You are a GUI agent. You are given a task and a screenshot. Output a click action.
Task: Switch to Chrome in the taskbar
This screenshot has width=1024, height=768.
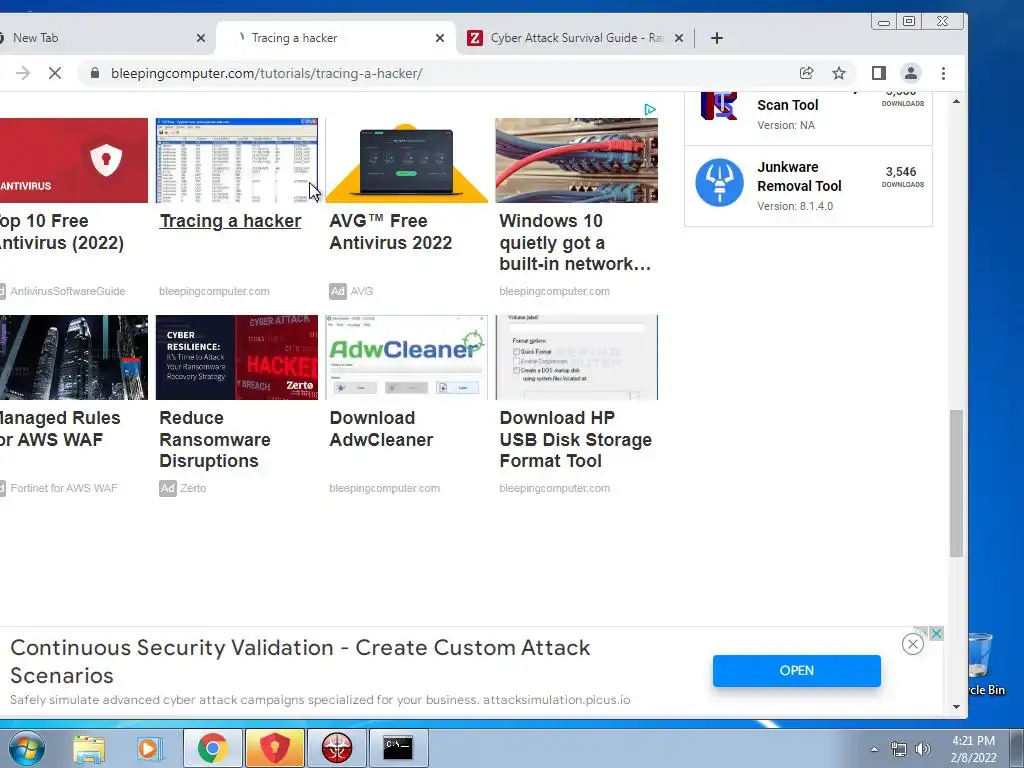click(x=212, y=748)
